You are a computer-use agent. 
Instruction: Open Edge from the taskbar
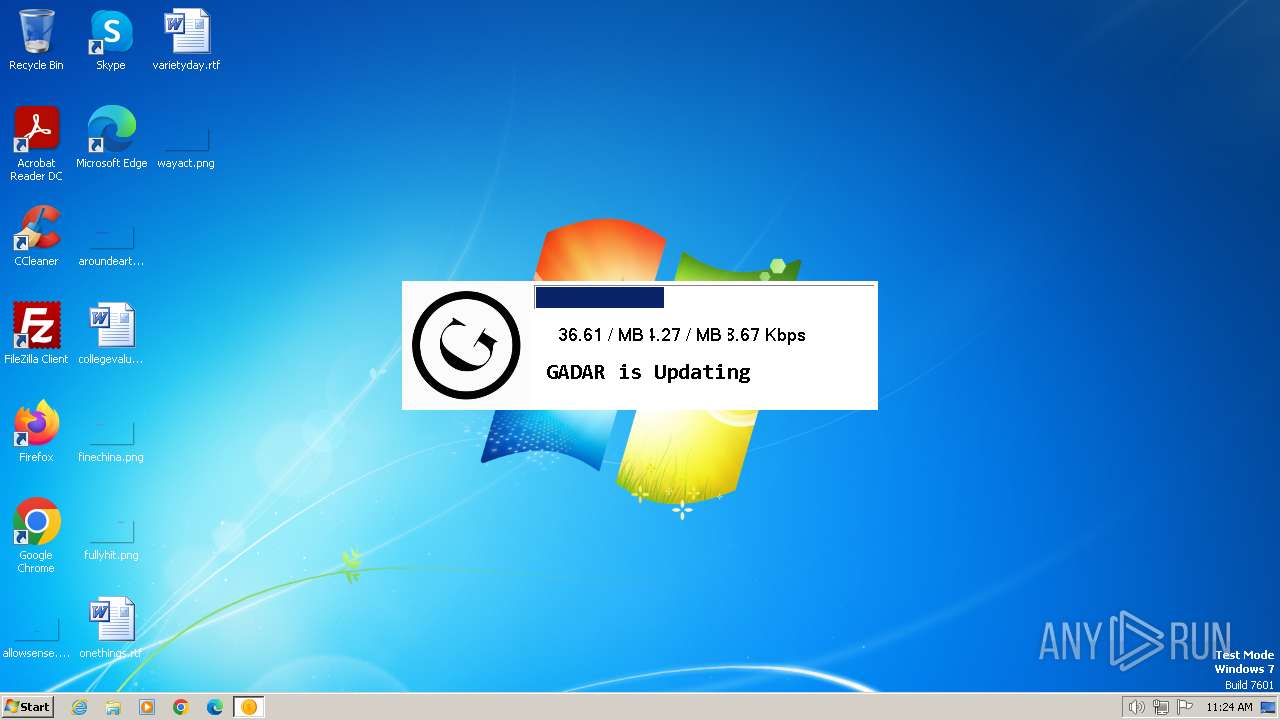pyautogui.click(x=215, y=707)
